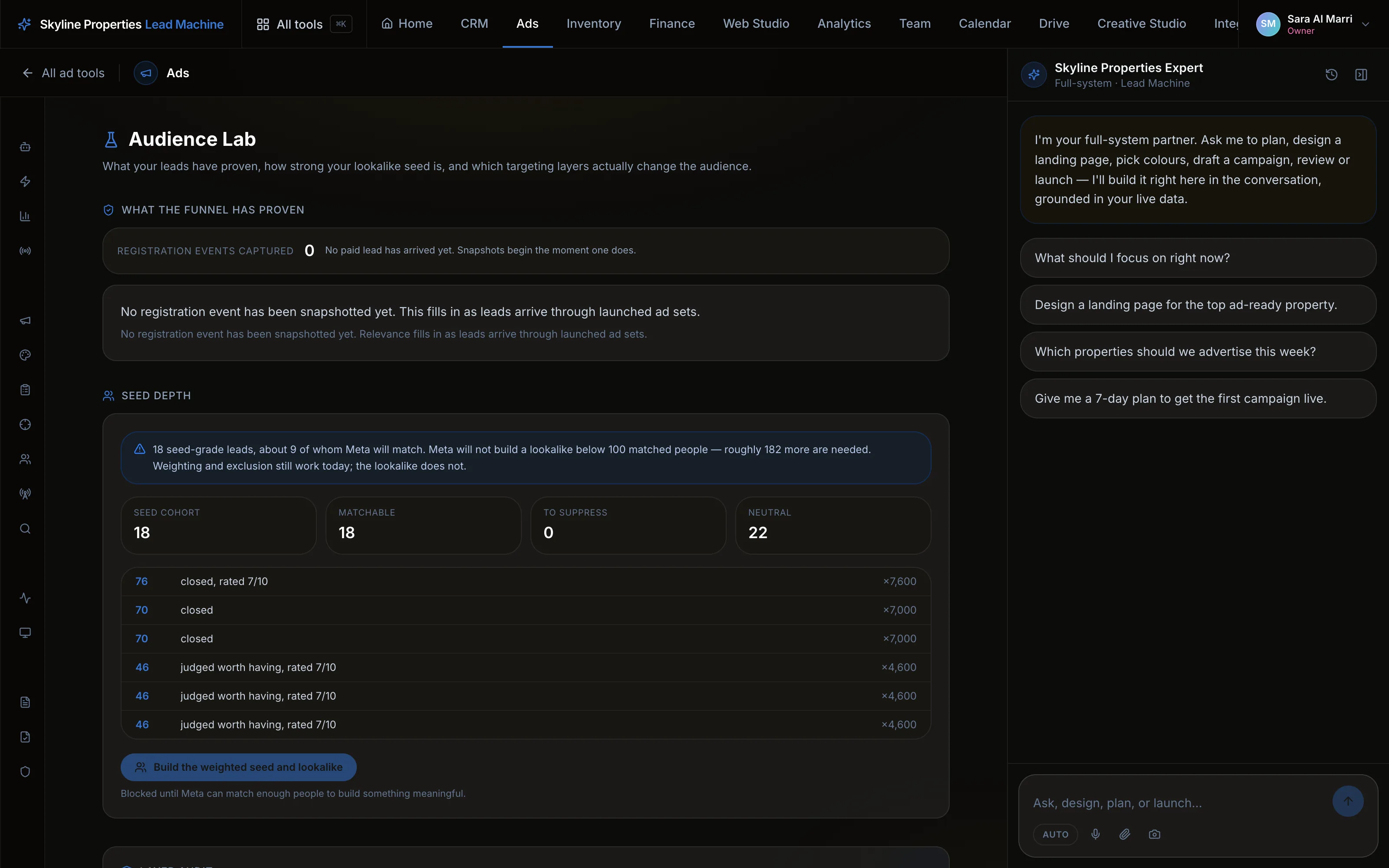1389x868 pixels.
Task: Click the Neutral 22 card
Action: point(833,525)
